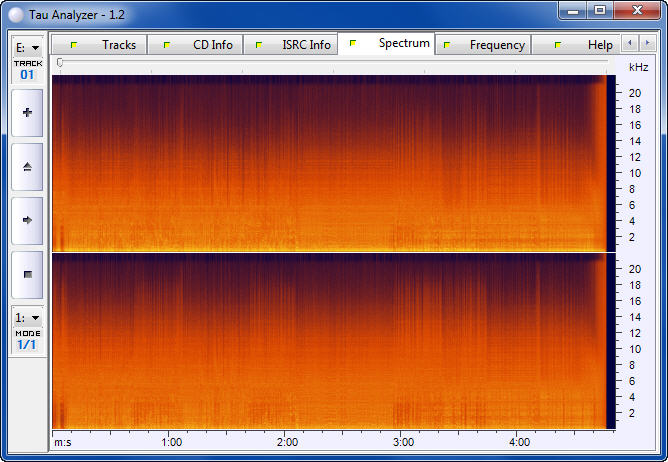Click the right arrow analyze button
The height and width of the screenshot is (462, 668).
coord(27,220)
